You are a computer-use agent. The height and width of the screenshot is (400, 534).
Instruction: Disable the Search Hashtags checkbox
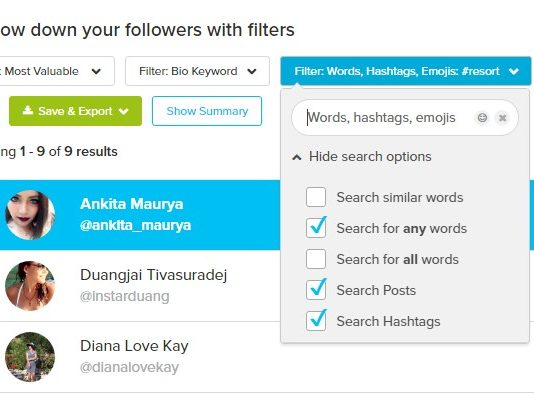(x=316, y=321)
